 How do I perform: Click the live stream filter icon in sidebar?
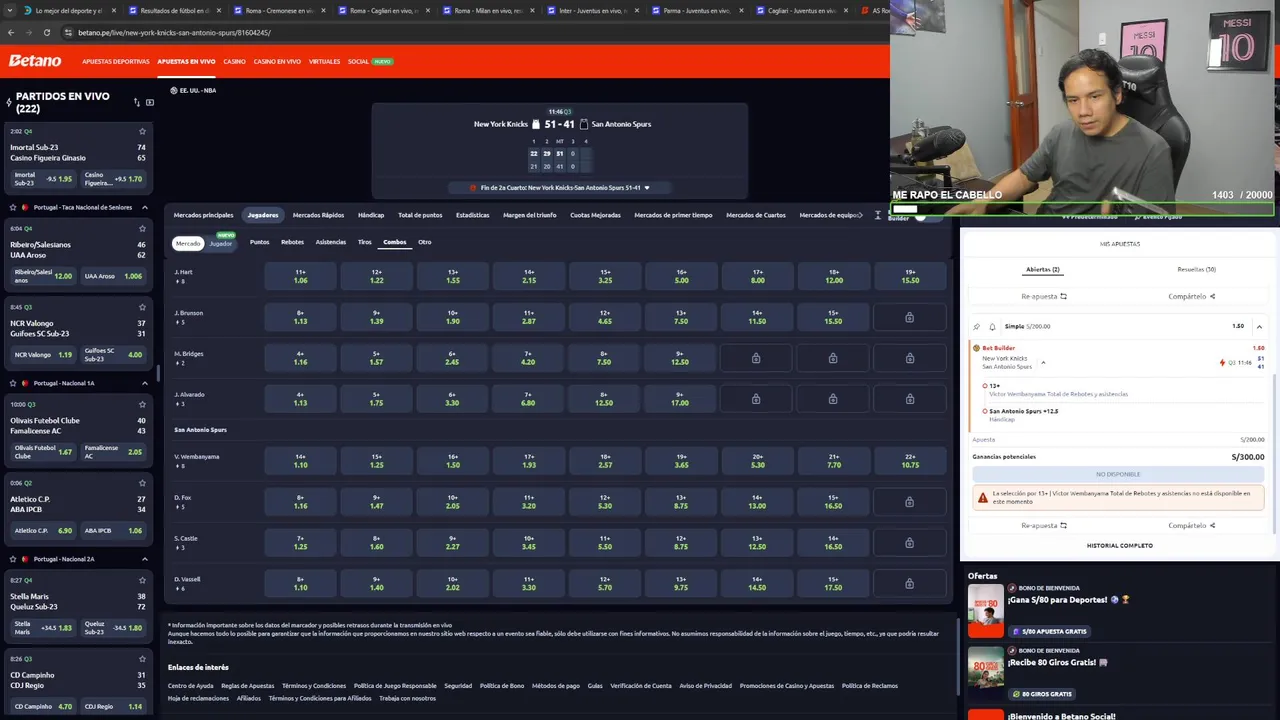coord(150,102)
